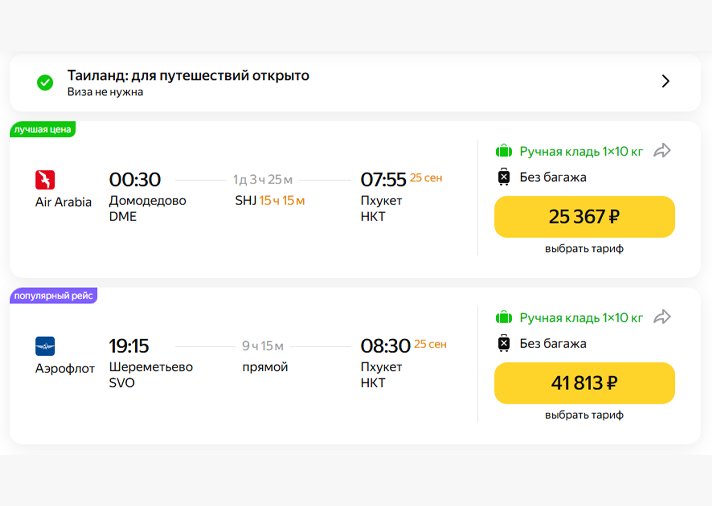Click green carry-on icon in Air Arabia card
Image resolution: width=712 pixels, height=506 pixels.
504,151
